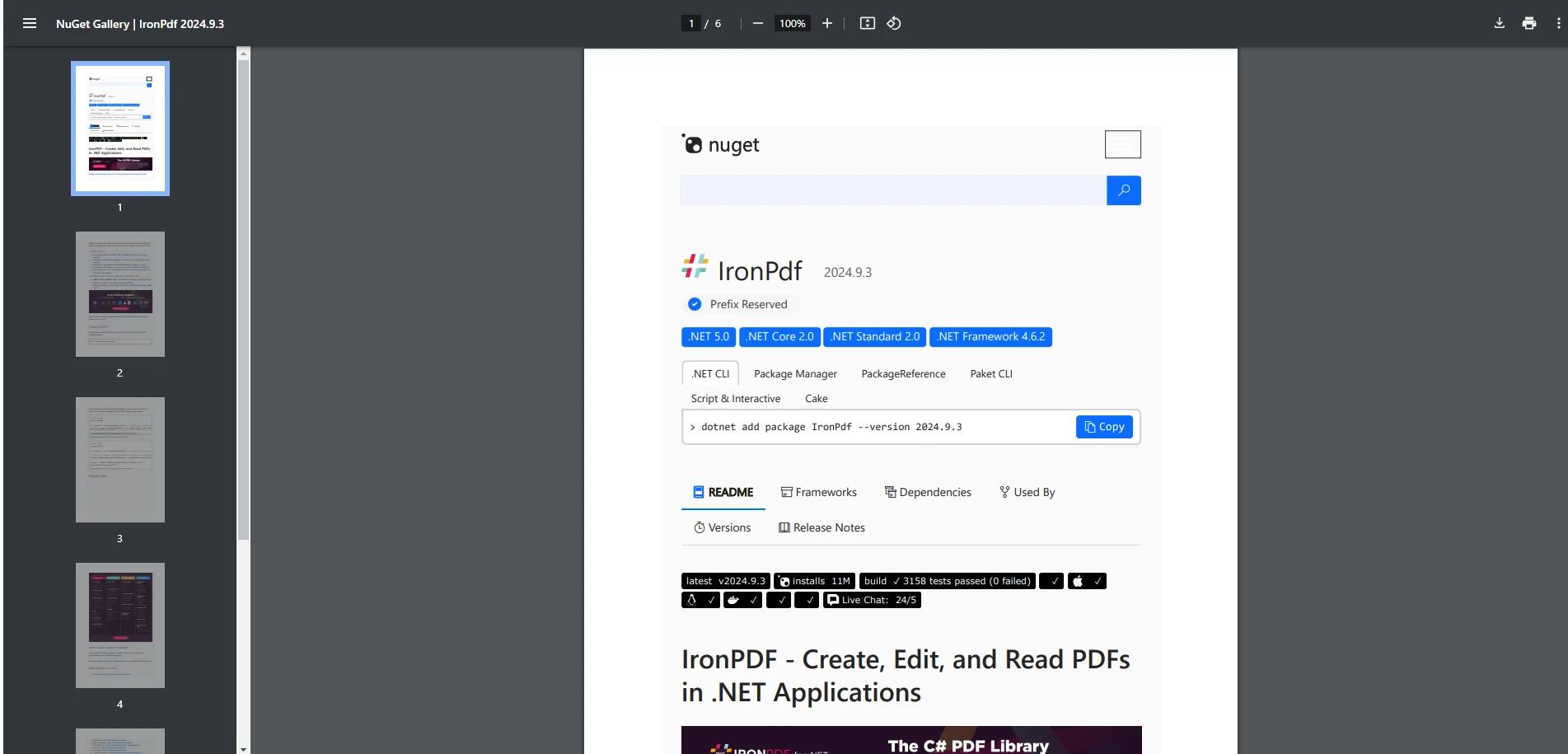Select the page 1 thumbnail
The image size is (1568, 754).
click(x=120, y=129)
